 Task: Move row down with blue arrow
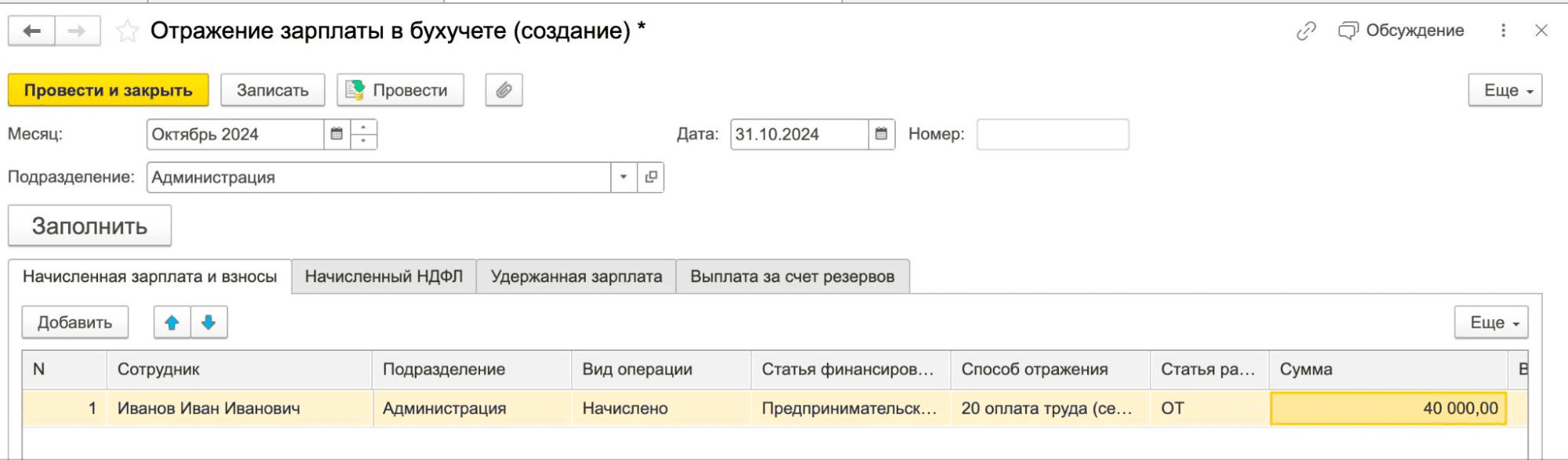209,322
